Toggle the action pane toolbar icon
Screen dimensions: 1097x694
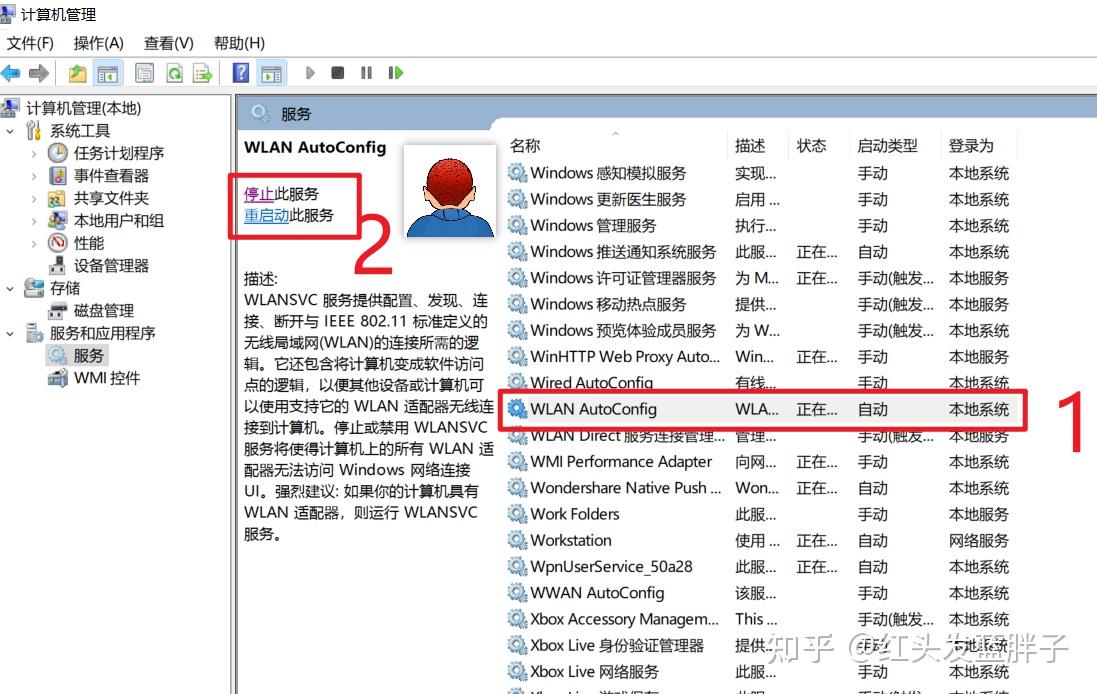click(271, 73)
